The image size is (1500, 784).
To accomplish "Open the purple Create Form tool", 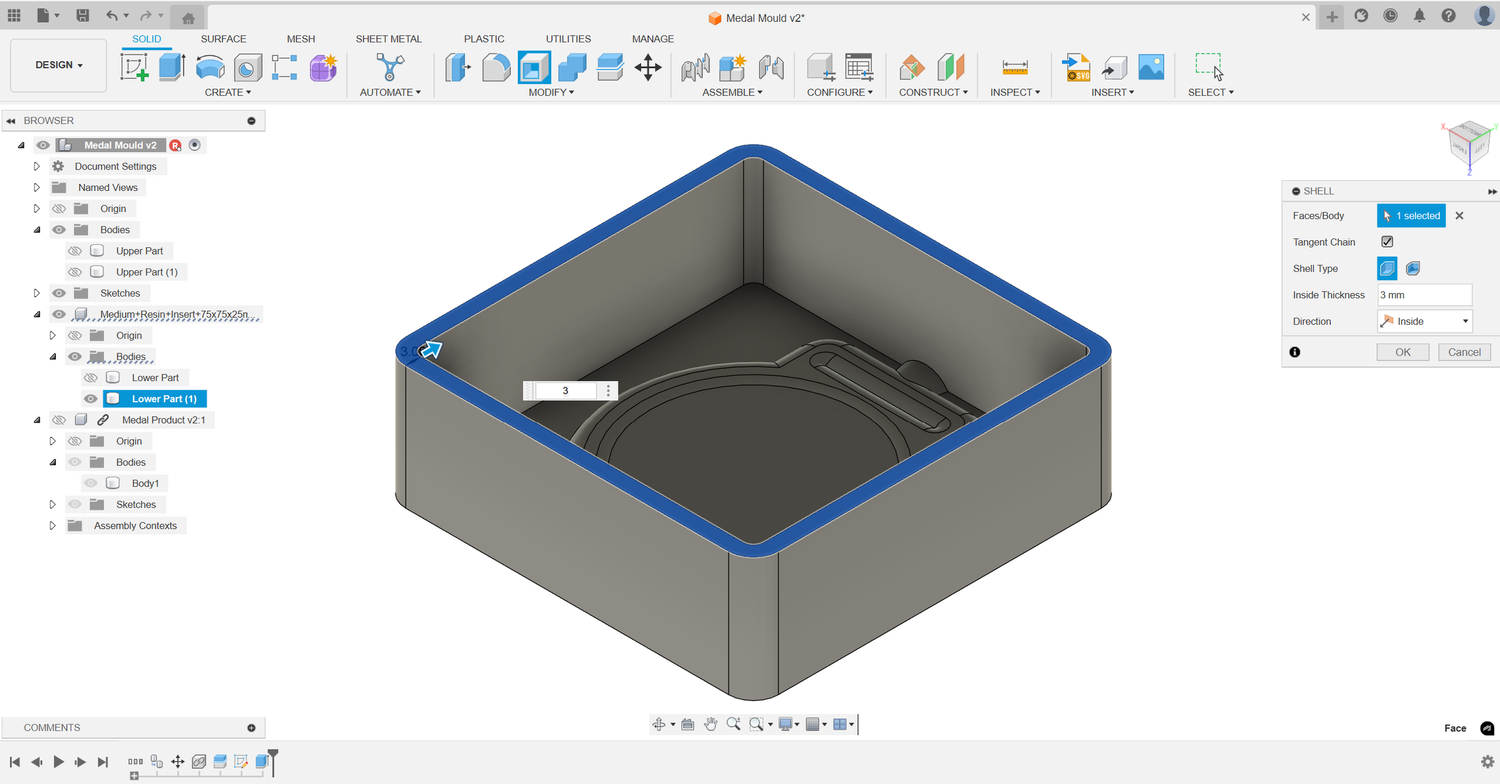I will 323,67.
